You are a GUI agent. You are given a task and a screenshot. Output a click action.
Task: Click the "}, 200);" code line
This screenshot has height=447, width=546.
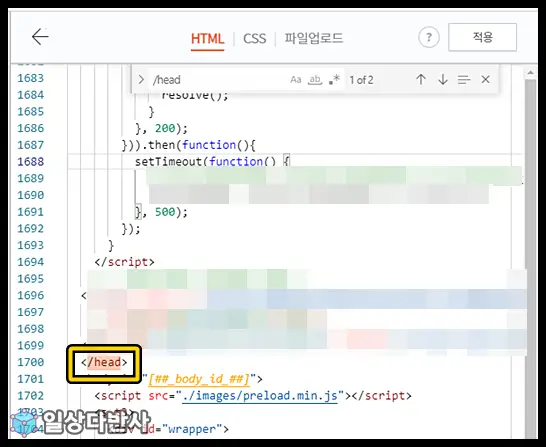coord(161,128)
